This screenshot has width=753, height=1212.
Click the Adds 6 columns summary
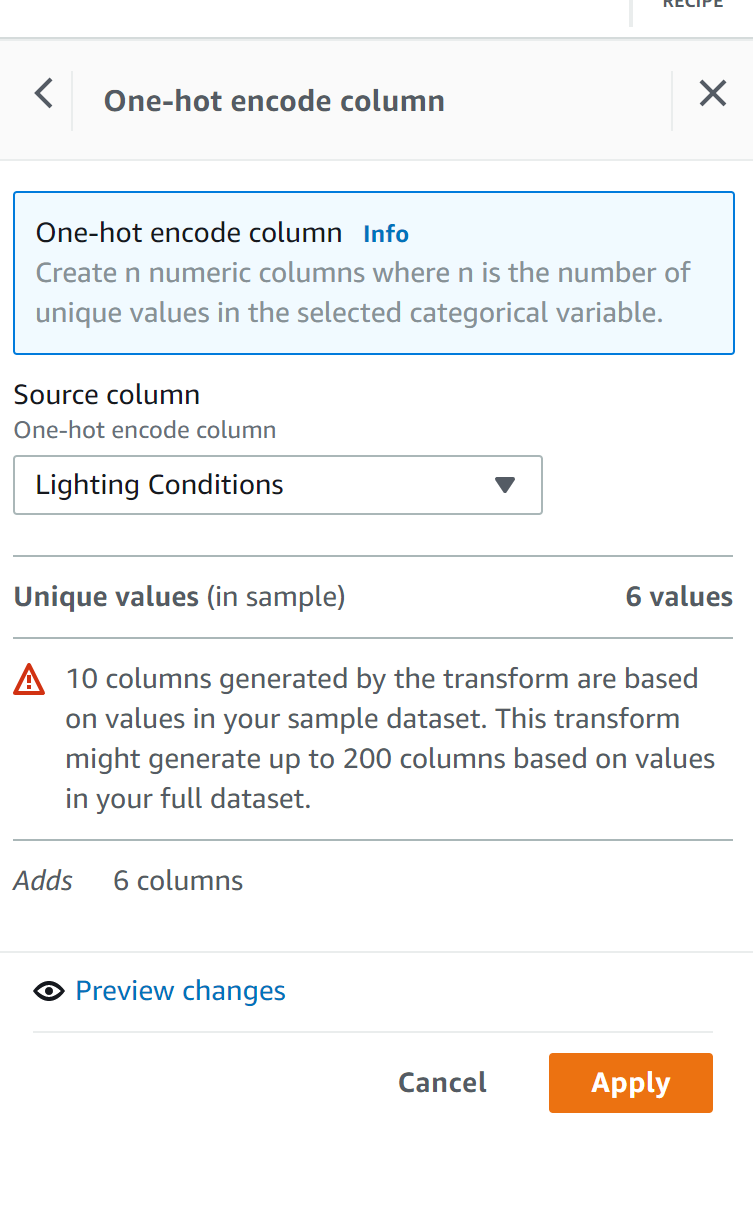(x=128, y=881)
